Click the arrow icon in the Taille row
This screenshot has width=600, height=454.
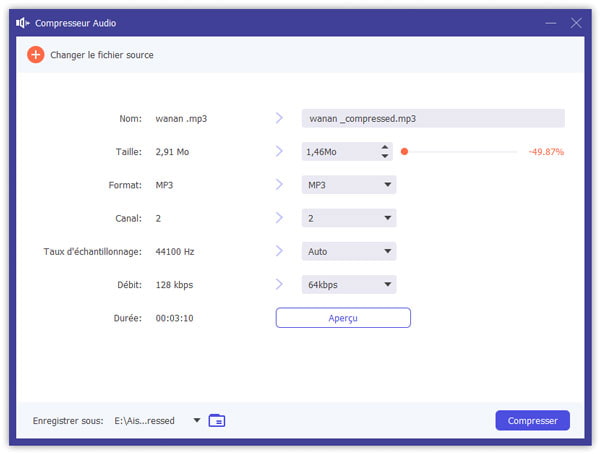(x=280, y=152)
